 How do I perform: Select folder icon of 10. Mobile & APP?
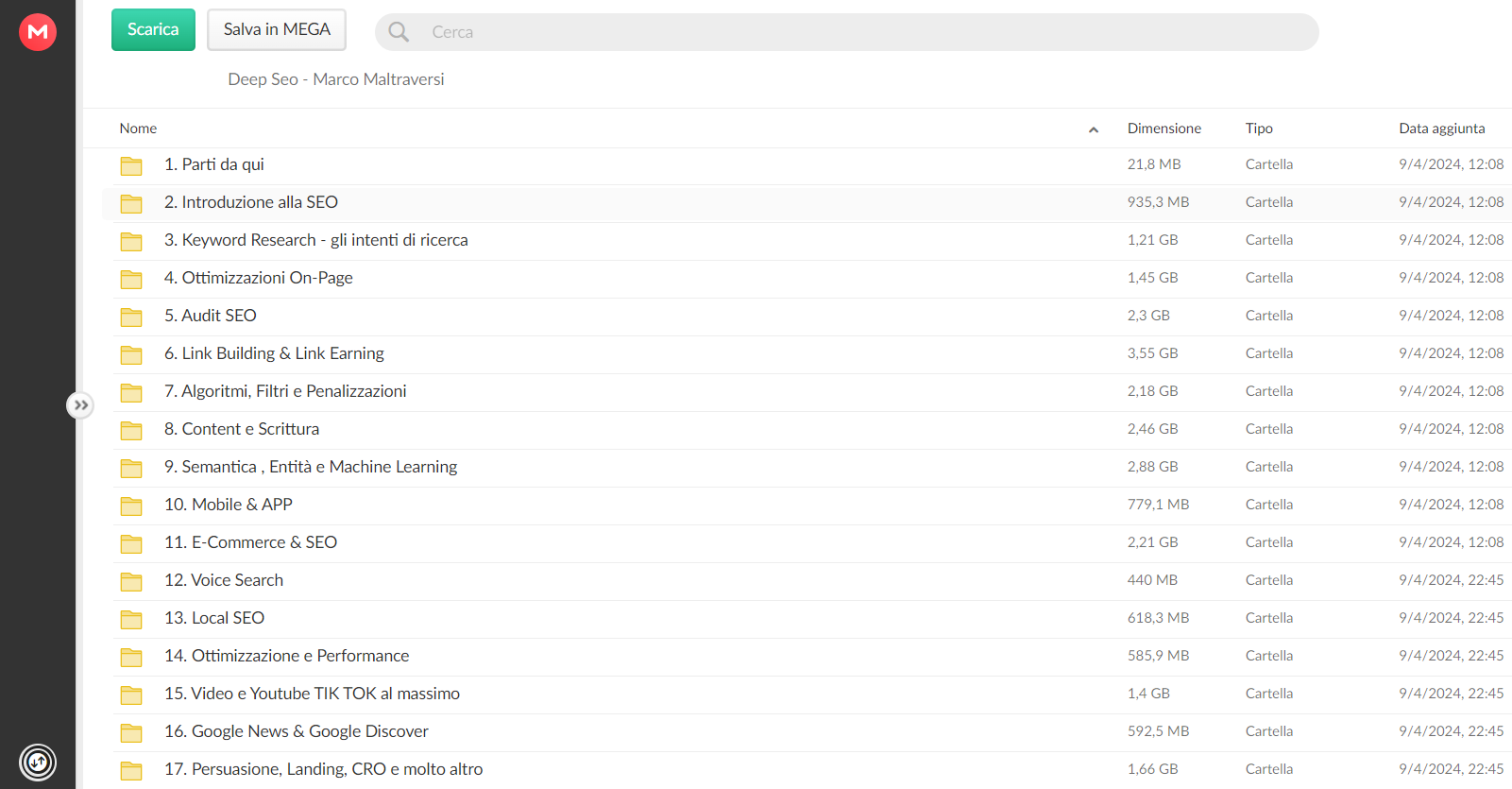[131, 506]
